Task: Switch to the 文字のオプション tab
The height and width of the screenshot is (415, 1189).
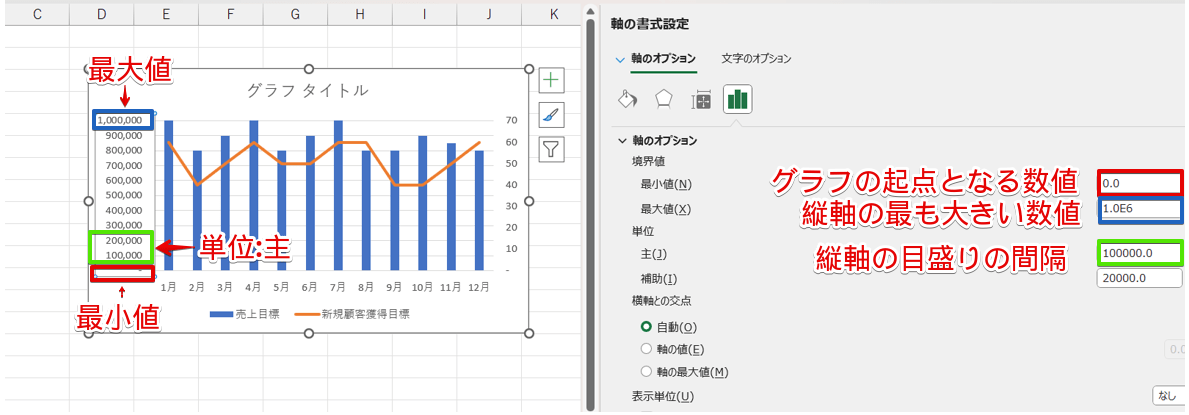Action: point(756,59)
